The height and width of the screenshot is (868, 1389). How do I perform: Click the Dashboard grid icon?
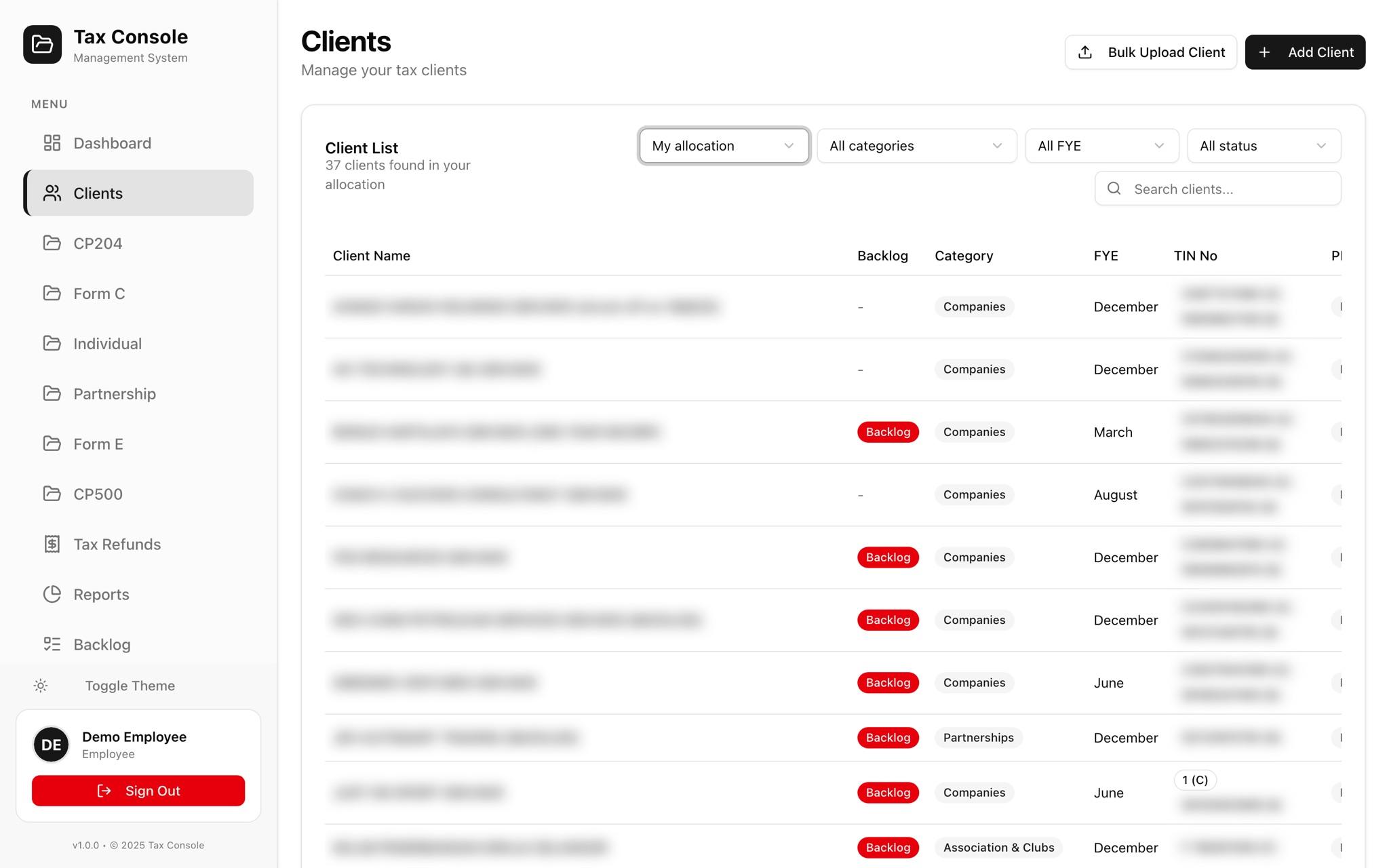click(x=52, y=143)
